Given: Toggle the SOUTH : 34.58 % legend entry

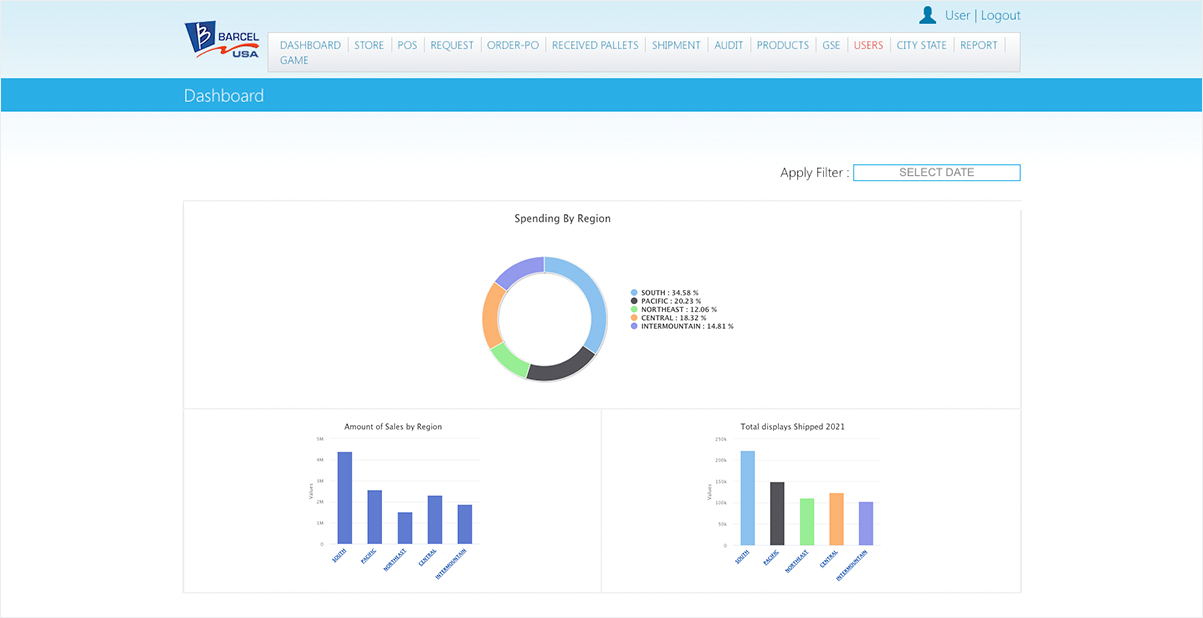Looking at the screenshot, I should (665, 292).
